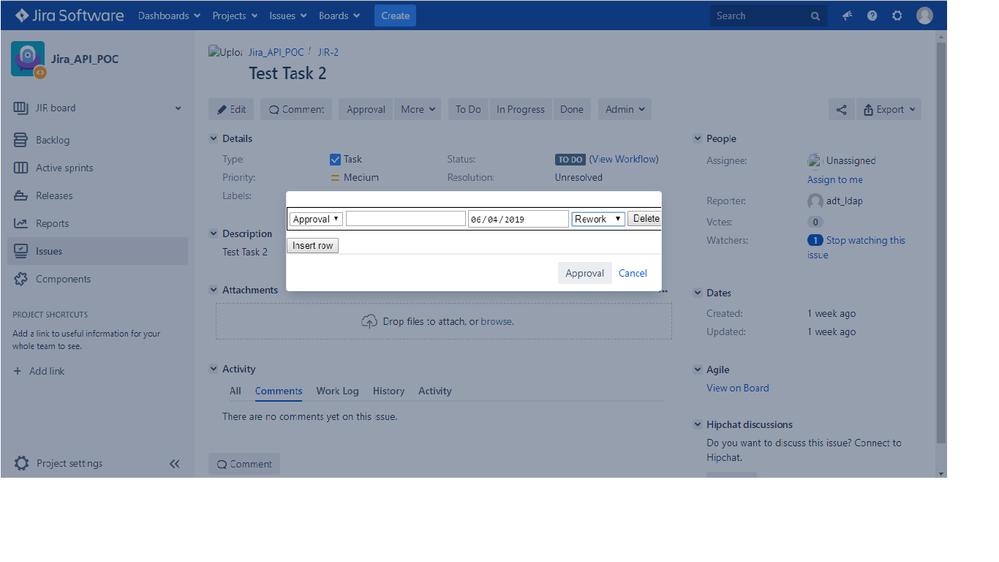Click the Insert row button
Screen dimensions: 999x562
pyautogui.click(x=312, y=245)
